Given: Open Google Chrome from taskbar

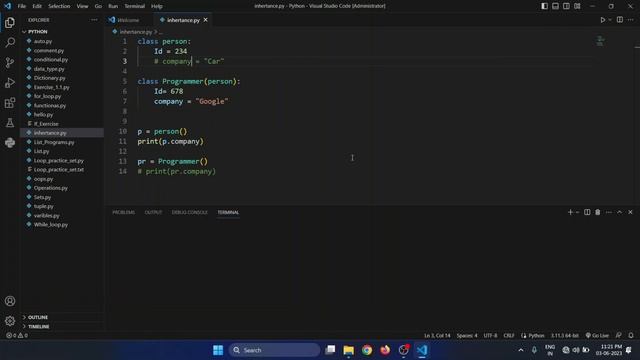Looking at the screenshot, I should pos(367,350).
